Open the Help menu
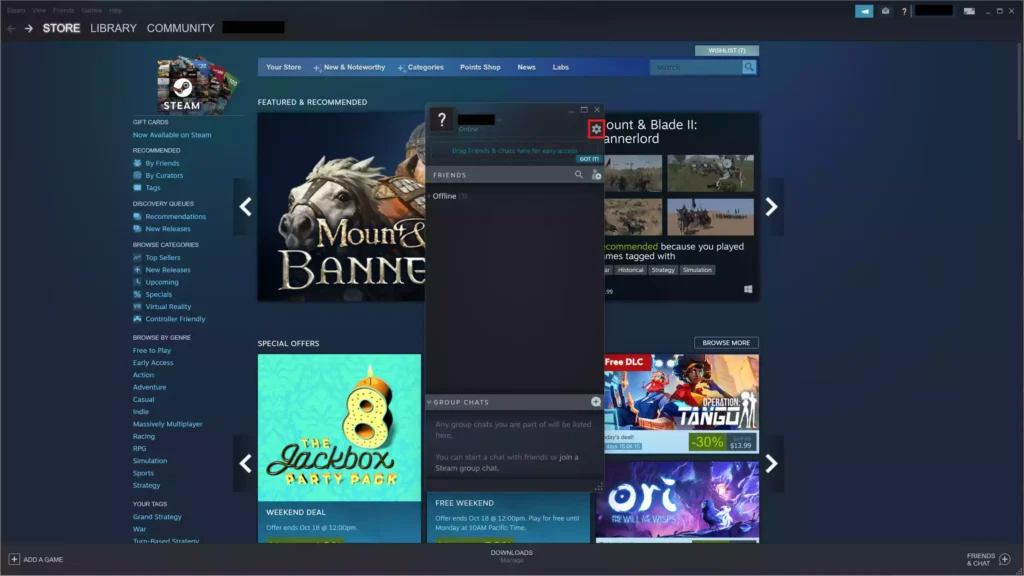 pyautogui.click(x=116, y=10)
